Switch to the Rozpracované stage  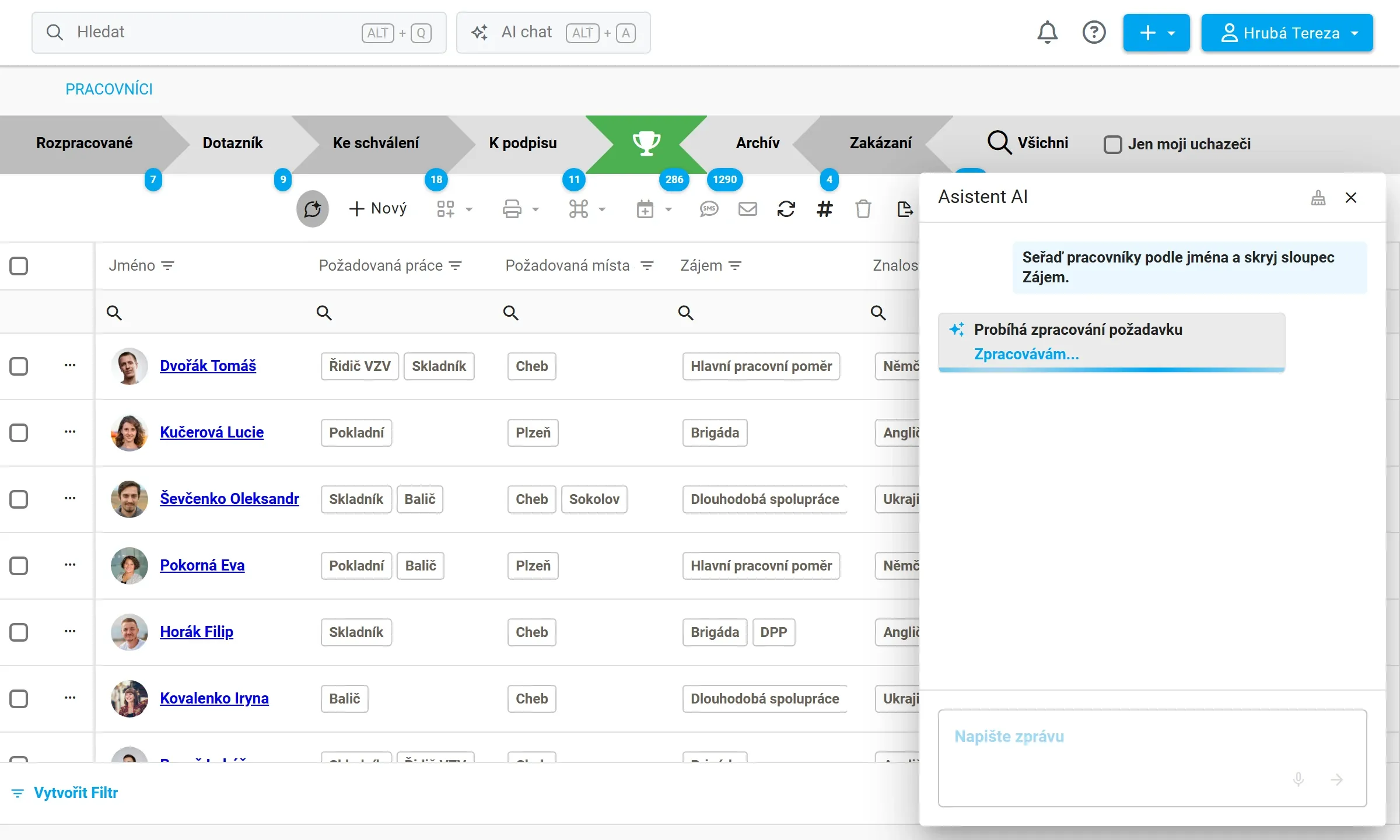[85, 143]
